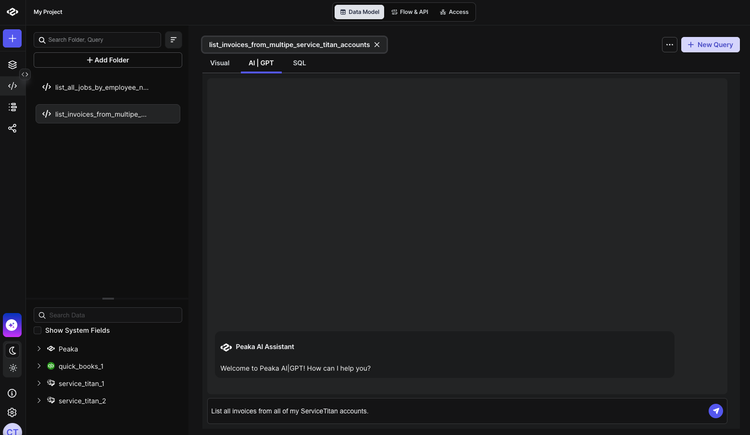The width and height of the screenshot is (750, 435).
Task: Click the Add Folder button
Action: [x=108, y=60]
